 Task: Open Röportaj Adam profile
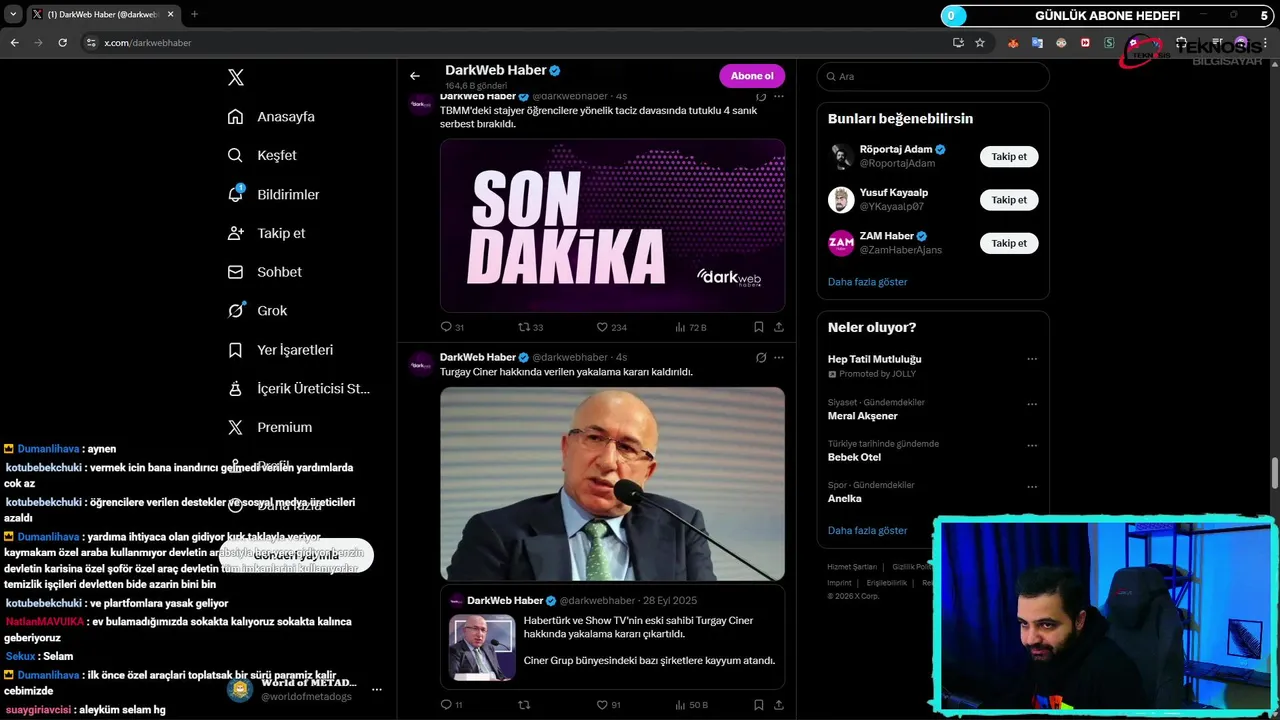(x=896, y=150)
